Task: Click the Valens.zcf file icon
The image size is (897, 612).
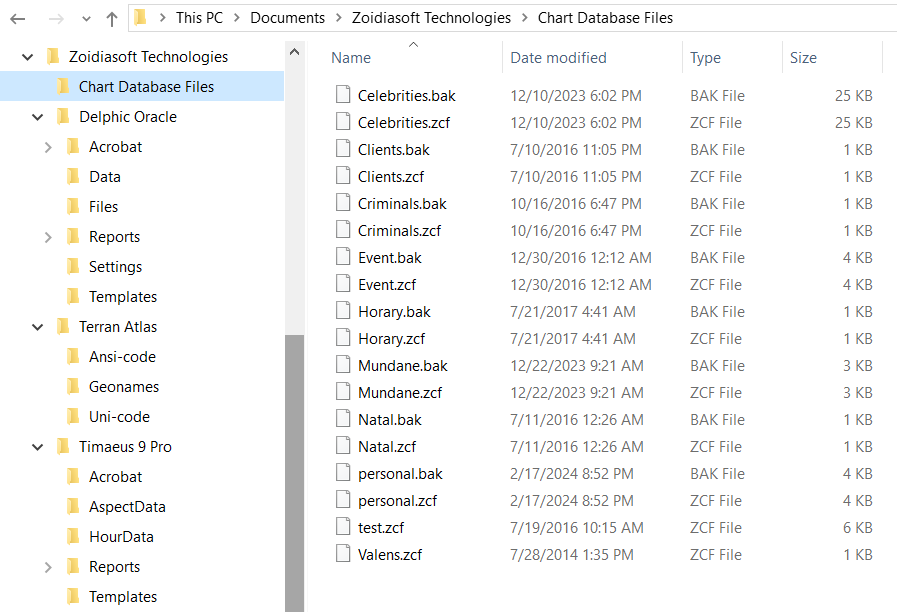Action: pyautogui.click(x=343, y=553)
